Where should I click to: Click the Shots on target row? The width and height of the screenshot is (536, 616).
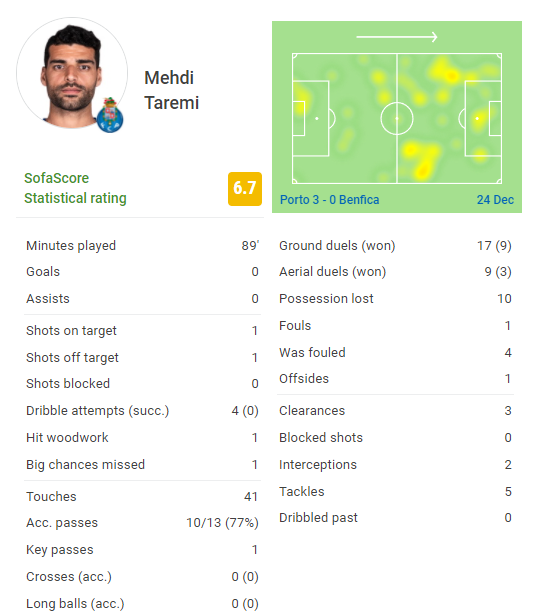click(x=142, y=331)
